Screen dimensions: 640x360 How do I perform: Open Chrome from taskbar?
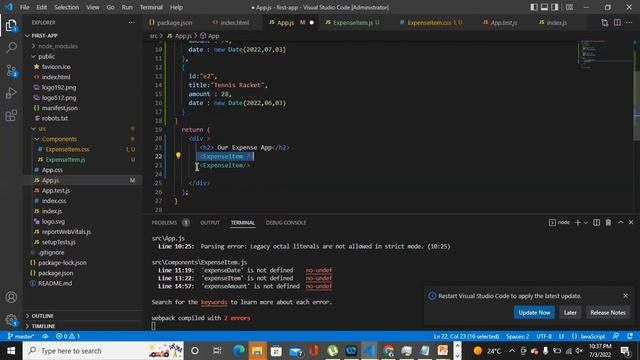point(388,351)
